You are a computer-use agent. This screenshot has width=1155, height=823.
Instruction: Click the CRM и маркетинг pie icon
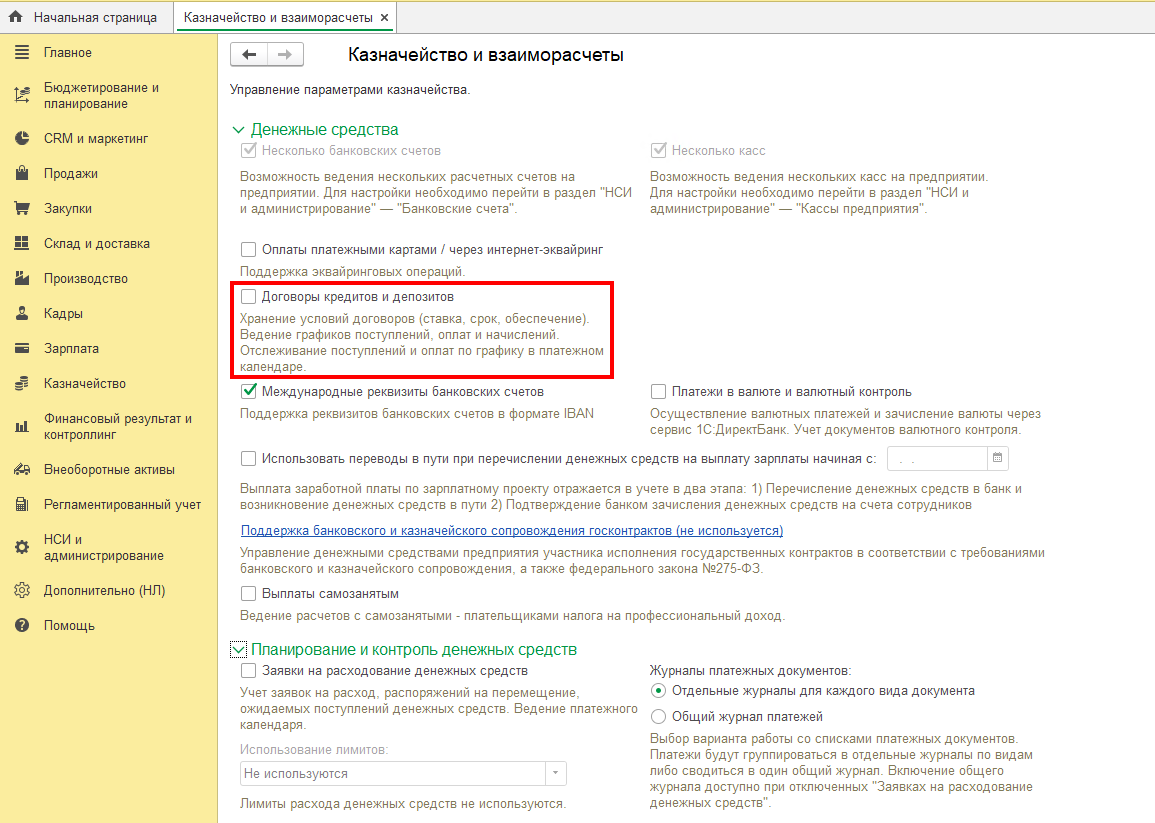(x=22, y=138)
